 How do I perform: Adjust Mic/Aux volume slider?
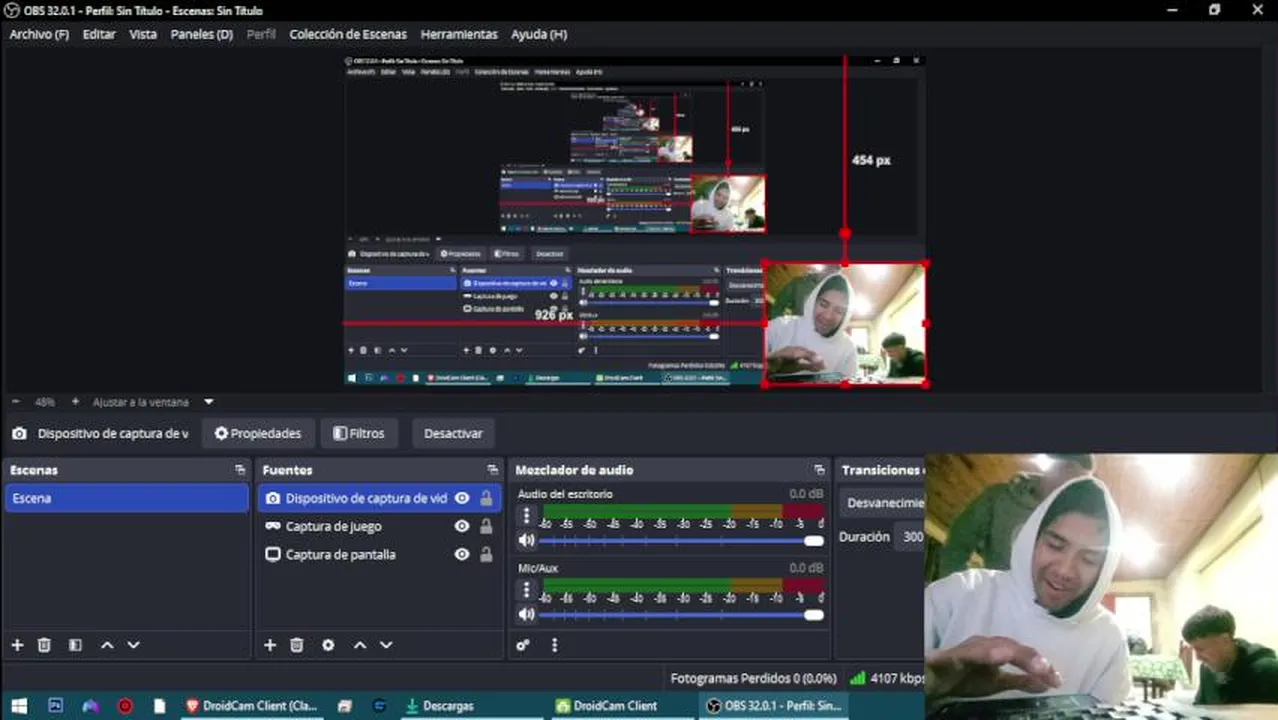pyautogui.click(x=682, y=614)
